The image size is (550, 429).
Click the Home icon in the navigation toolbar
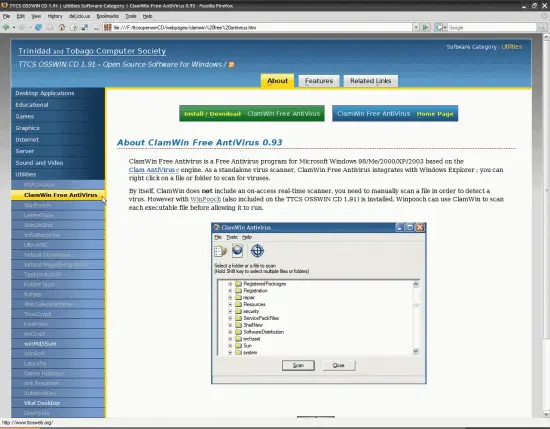[x=62, y=27]
